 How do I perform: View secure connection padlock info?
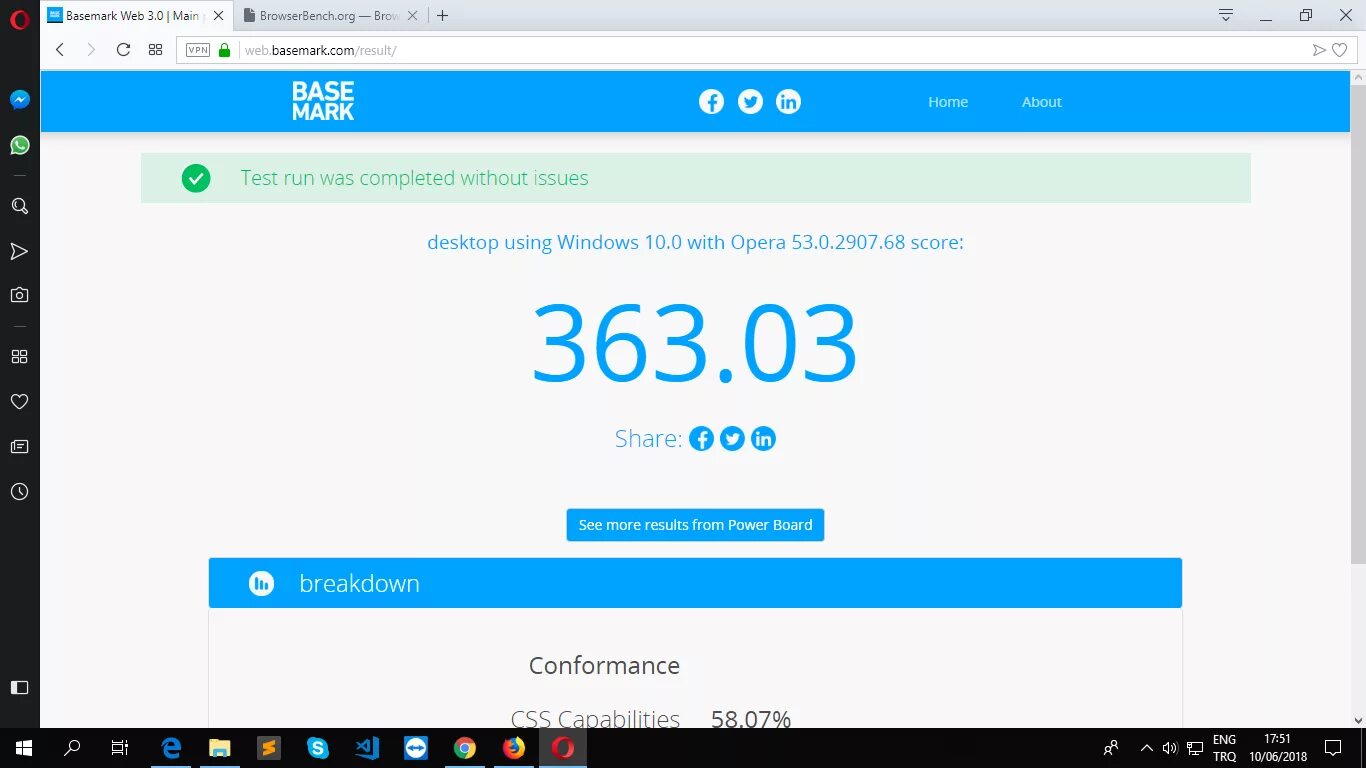coord(224,50)
